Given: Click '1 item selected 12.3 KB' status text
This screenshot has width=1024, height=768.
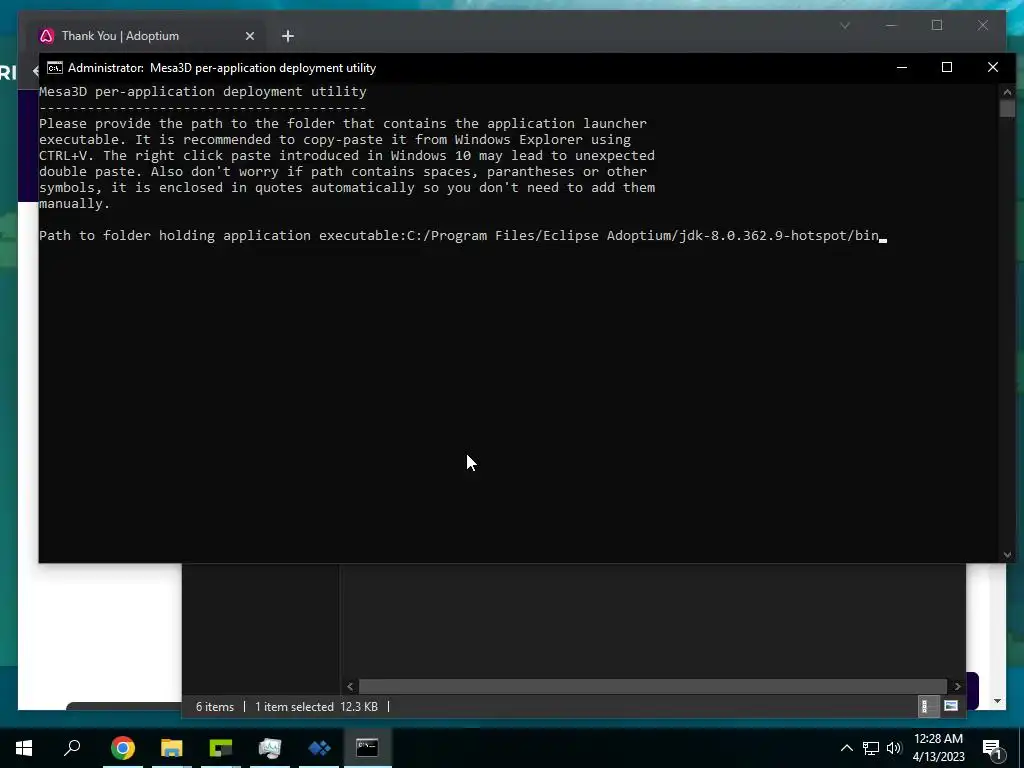Looking at the screenshot, I should click(x=317, y=707).
